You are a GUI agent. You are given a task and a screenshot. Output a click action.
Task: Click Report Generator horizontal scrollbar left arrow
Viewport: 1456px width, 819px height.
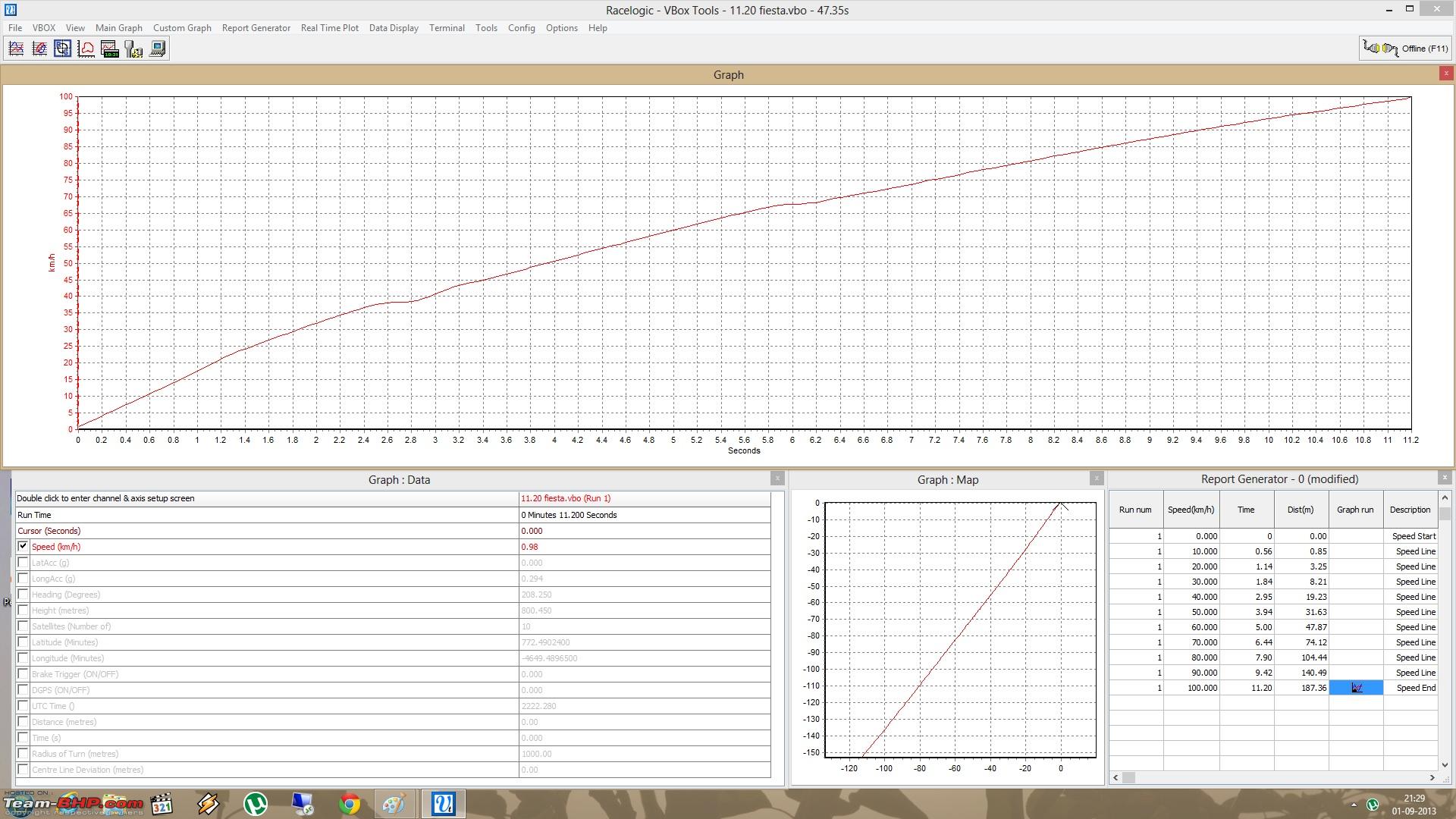pyautogui.click(x=1116, y=777)
